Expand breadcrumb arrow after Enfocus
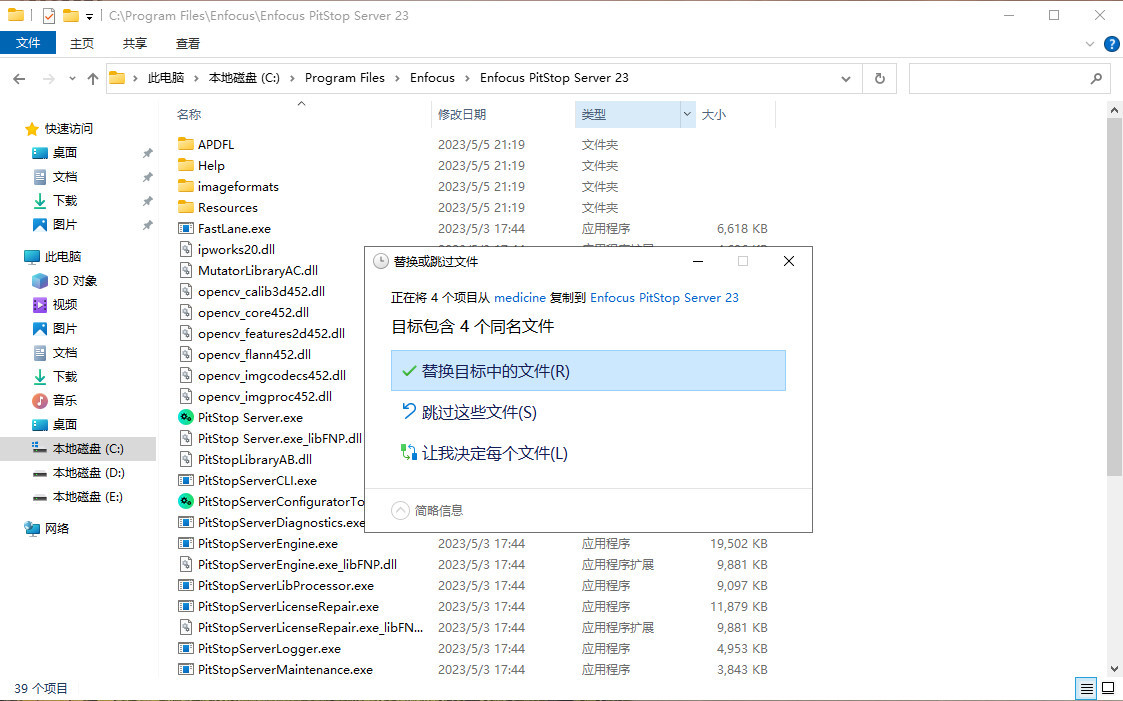The width and height of the screenshot is (1123, 701). (468, 78)
